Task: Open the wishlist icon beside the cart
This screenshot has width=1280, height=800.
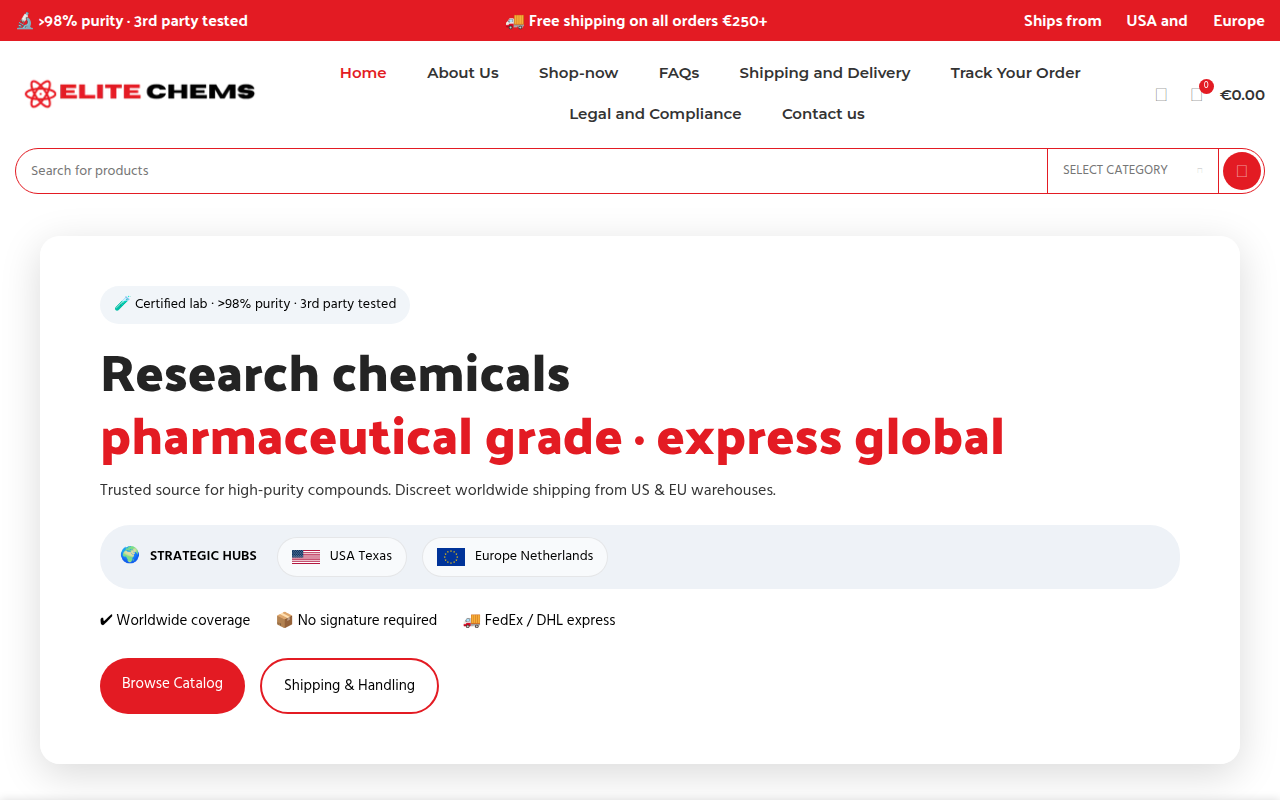Action: (x=1161, y=94)
